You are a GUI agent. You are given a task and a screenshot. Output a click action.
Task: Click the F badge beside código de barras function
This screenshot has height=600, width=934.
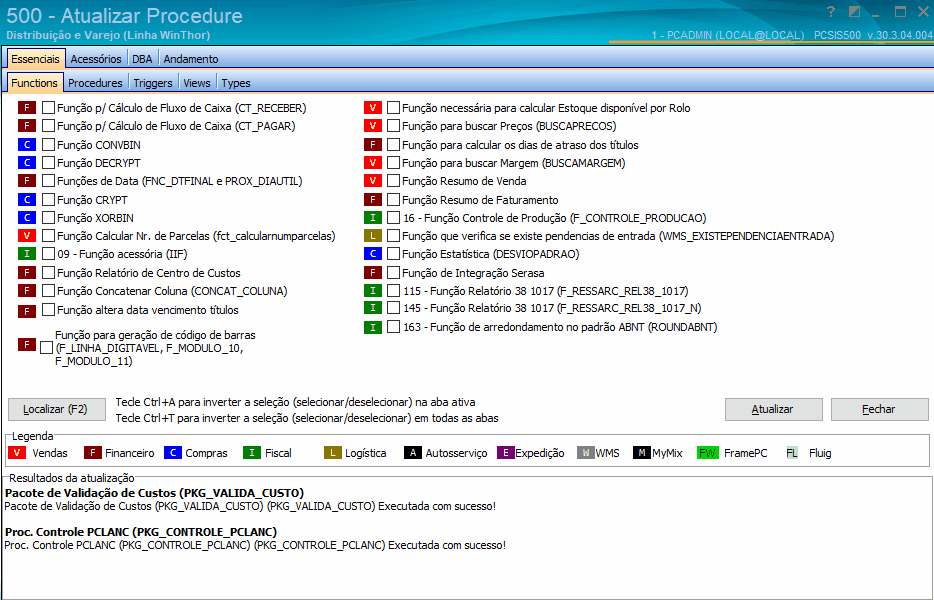click(27, 344)
